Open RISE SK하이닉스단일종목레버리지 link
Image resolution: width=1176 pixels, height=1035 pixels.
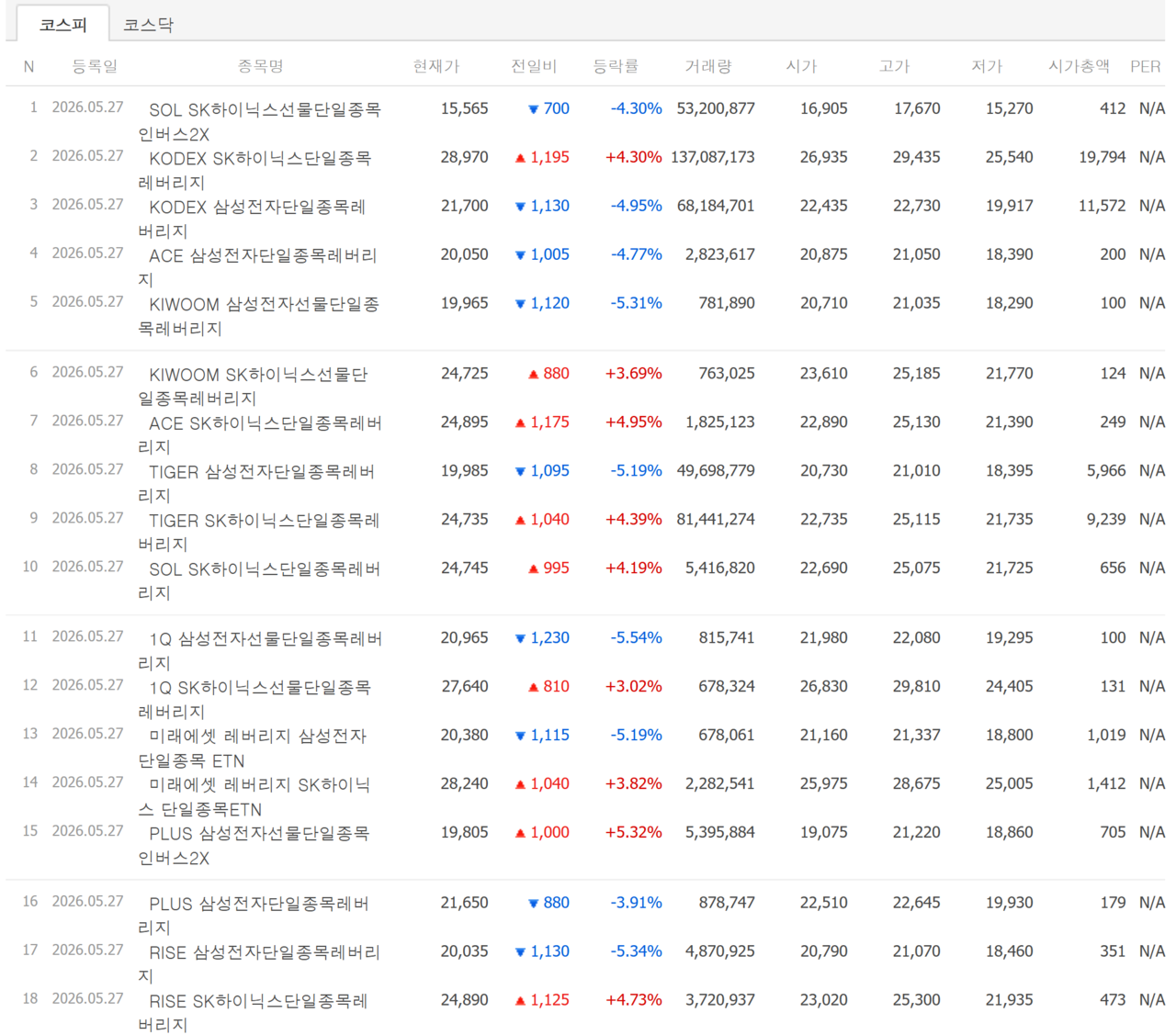253,1013
